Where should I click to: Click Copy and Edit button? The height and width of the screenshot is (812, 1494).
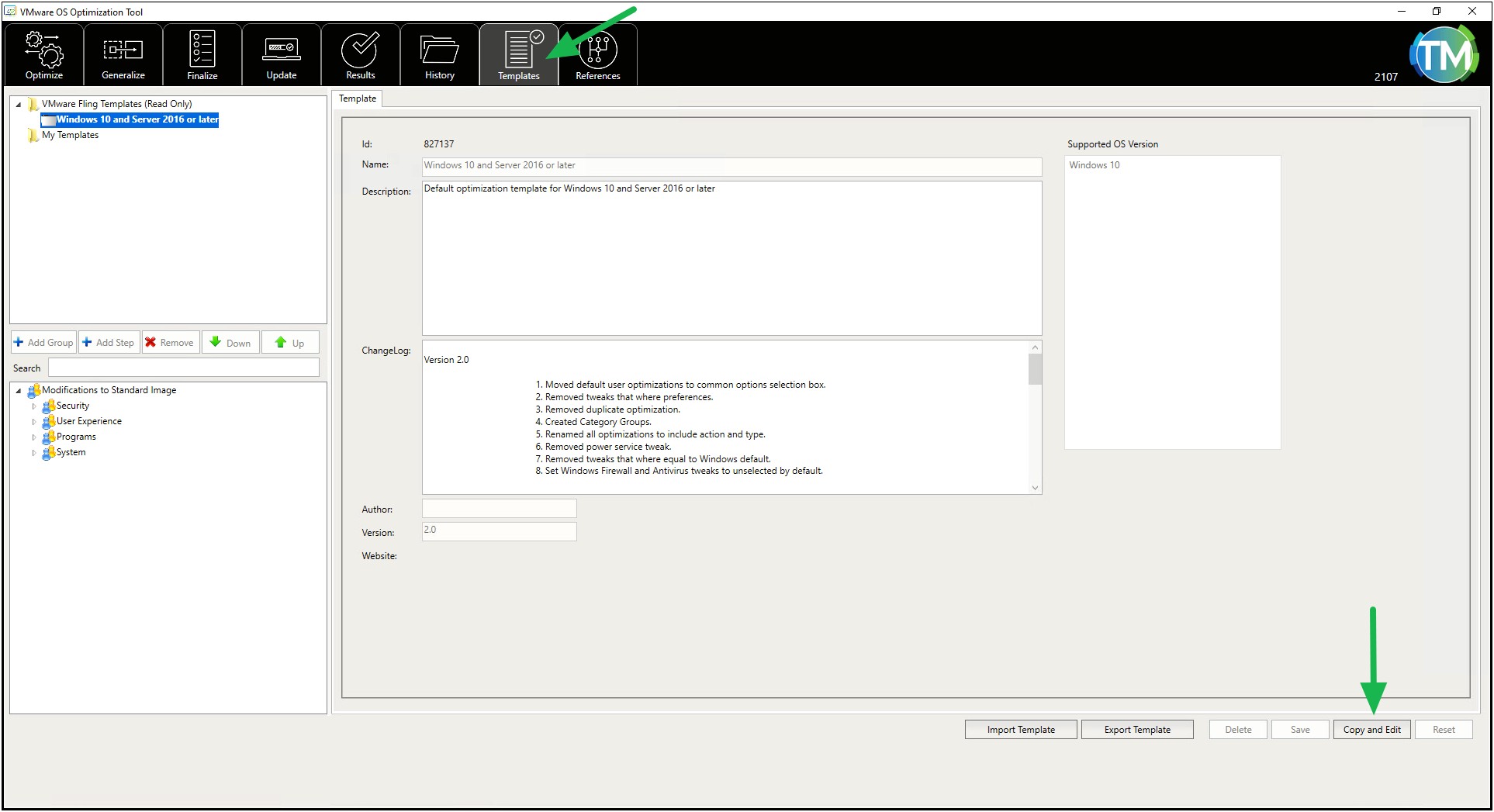coord(1371,730)
